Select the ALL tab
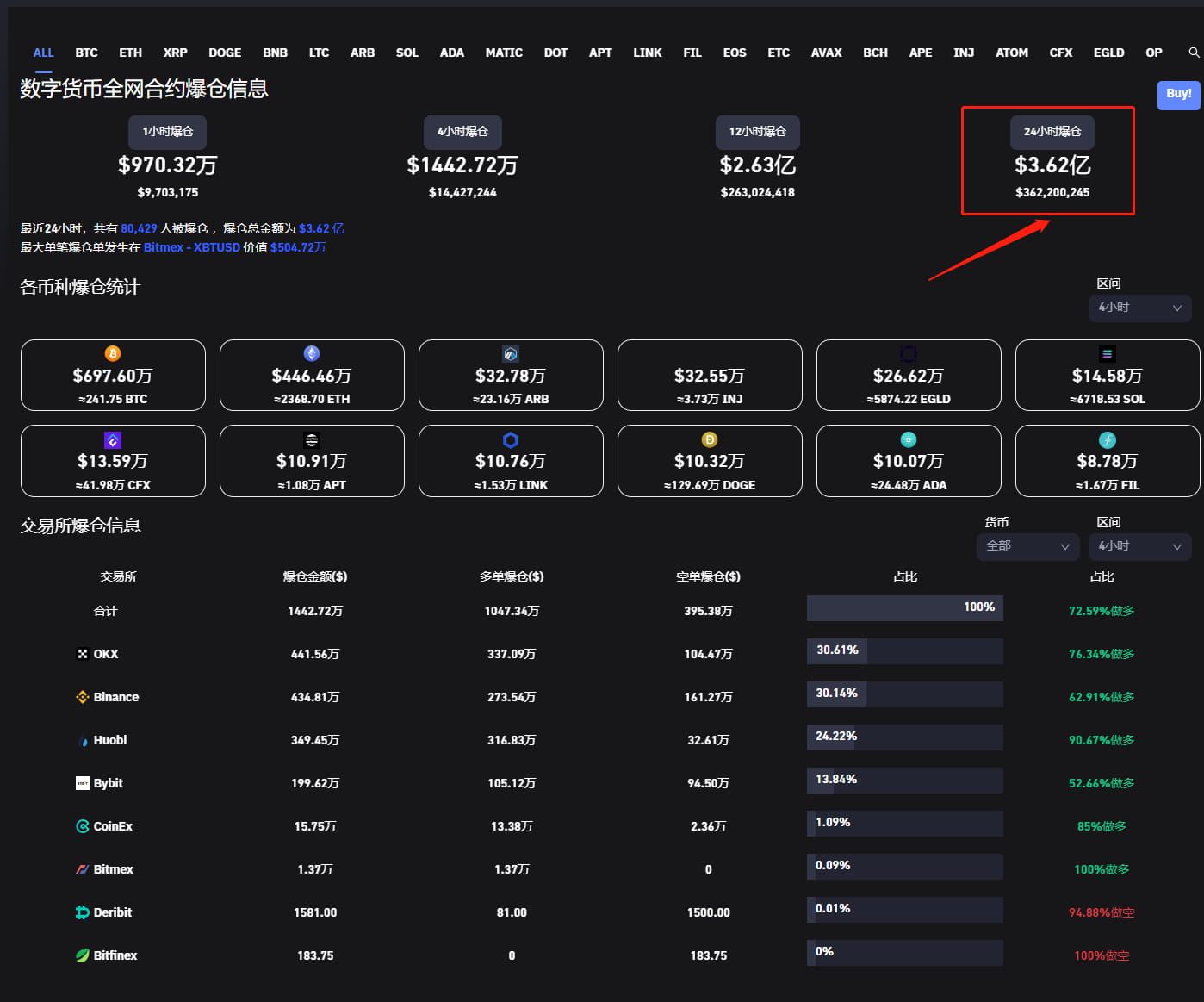 (43, 53)
